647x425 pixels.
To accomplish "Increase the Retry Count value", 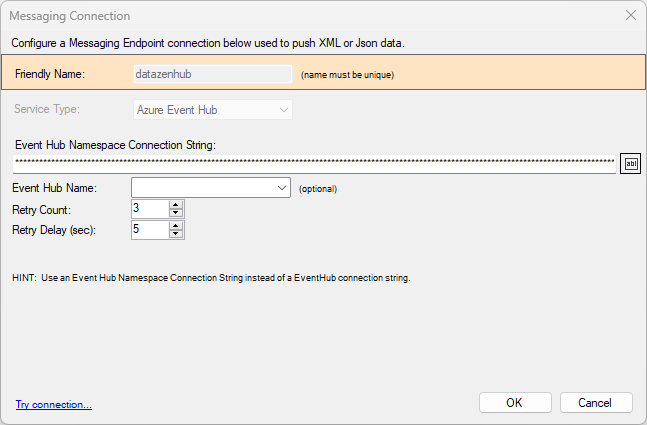I will [176, 205].
